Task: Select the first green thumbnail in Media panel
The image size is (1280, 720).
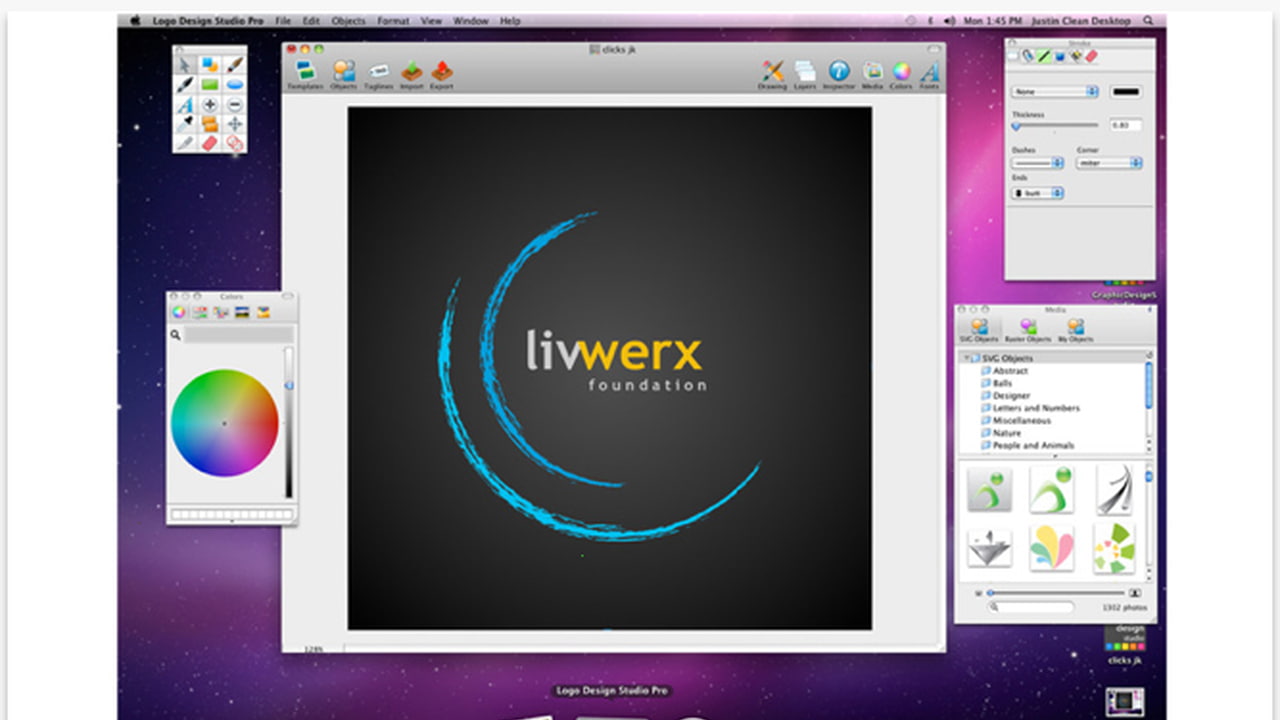Action: click(989, 489)
